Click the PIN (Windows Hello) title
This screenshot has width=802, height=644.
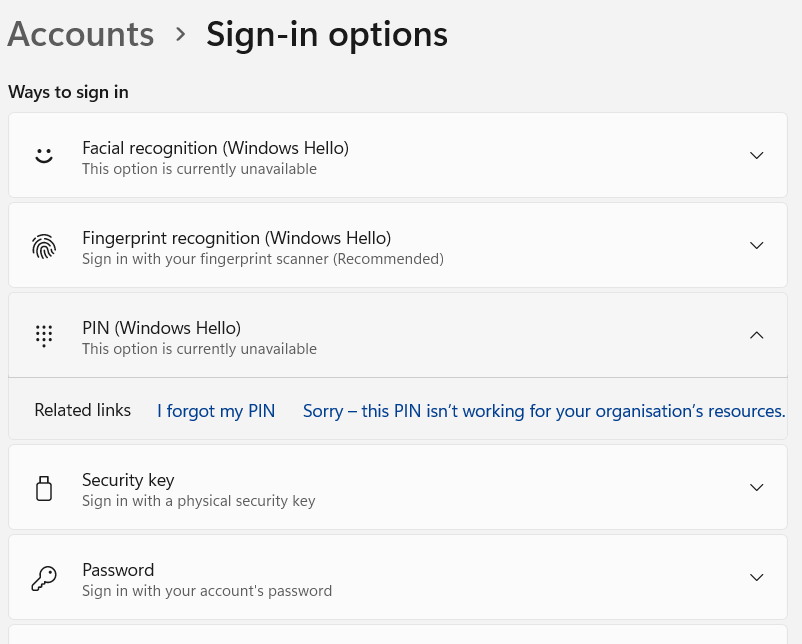tap(161, 328)
